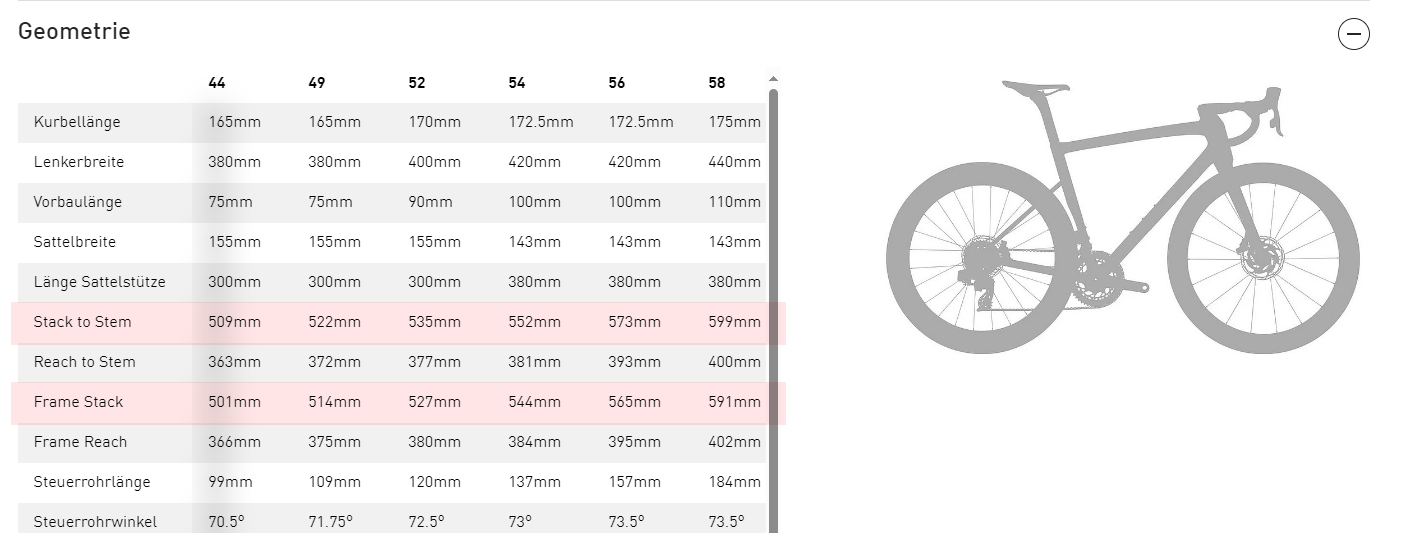Viewport: 1414px width, 533px height.
Task: Click the Lenkerbreite row label
Action: (79, 162)
